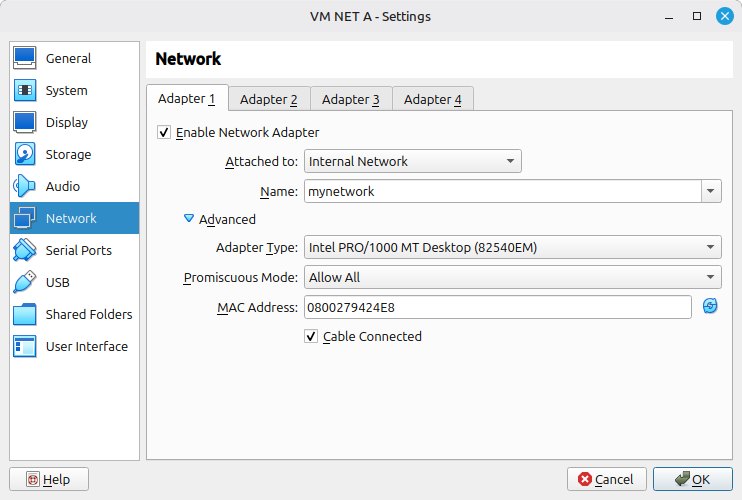Screen dimensions: 742x500
Task: Open the Audio speaker icon
Action: point(25,187)
